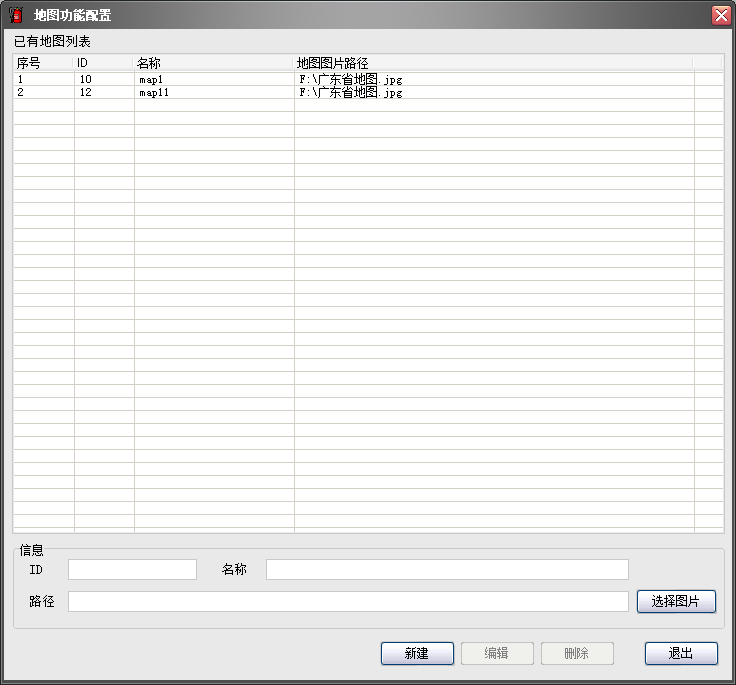Click path cell in the map1 row
The height and width of the screenshot is (685, 736).
tap(494, 79)
